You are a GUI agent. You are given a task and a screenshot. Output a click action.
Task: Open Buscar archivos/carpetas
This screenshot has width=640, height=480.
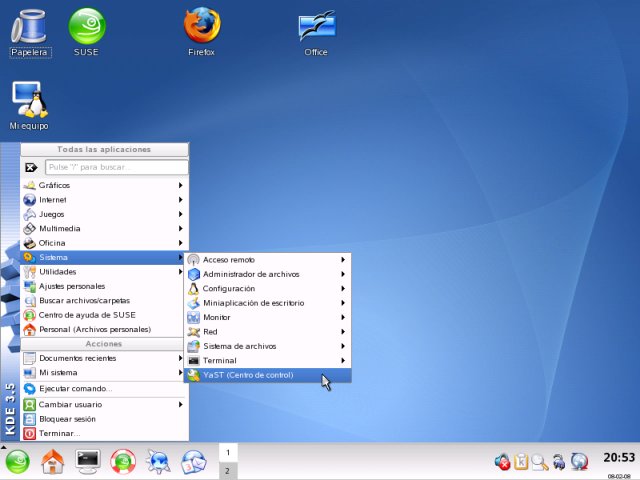[103, 301]
